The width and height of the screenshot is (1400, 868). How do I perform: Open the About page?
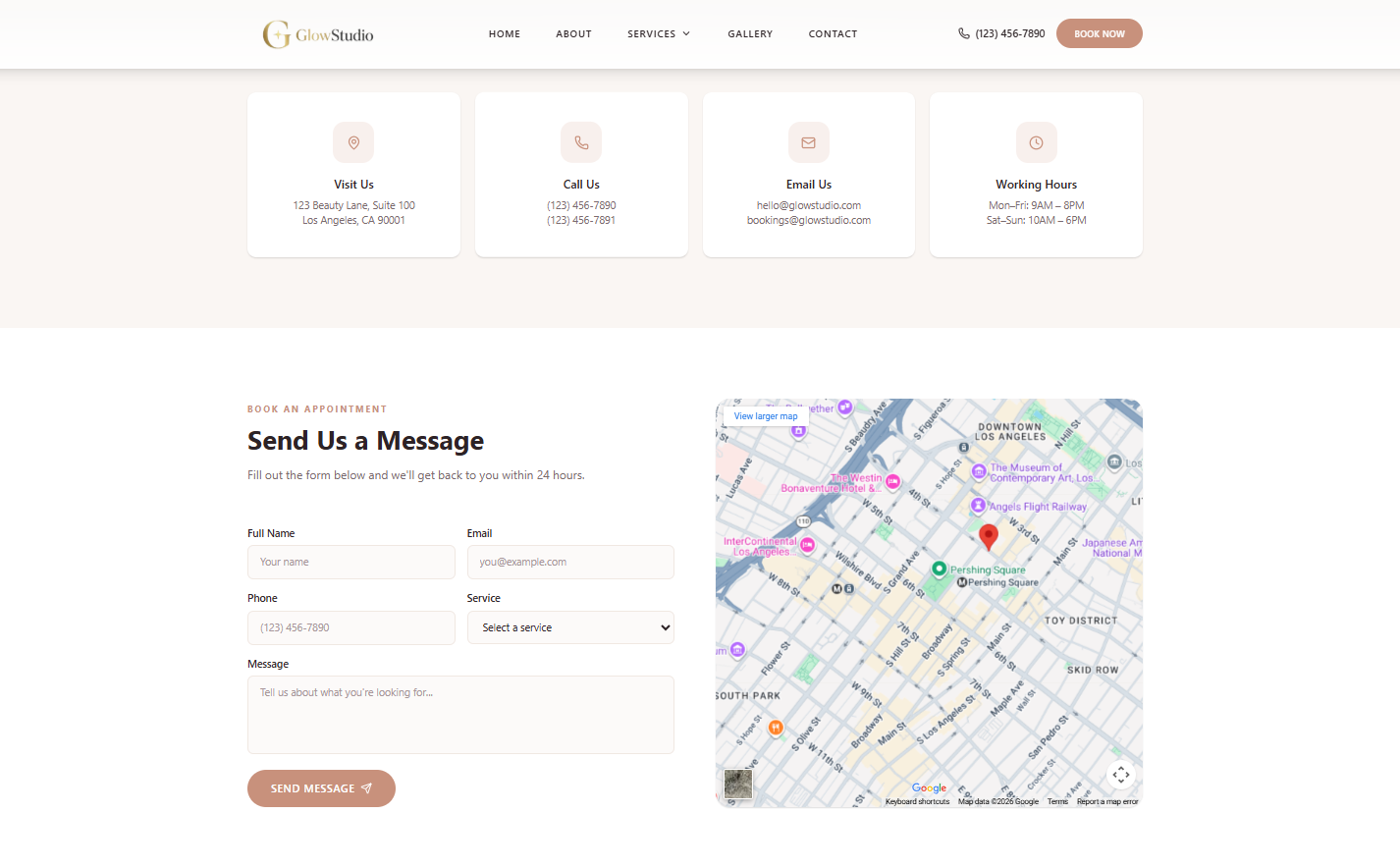point(573,33)
